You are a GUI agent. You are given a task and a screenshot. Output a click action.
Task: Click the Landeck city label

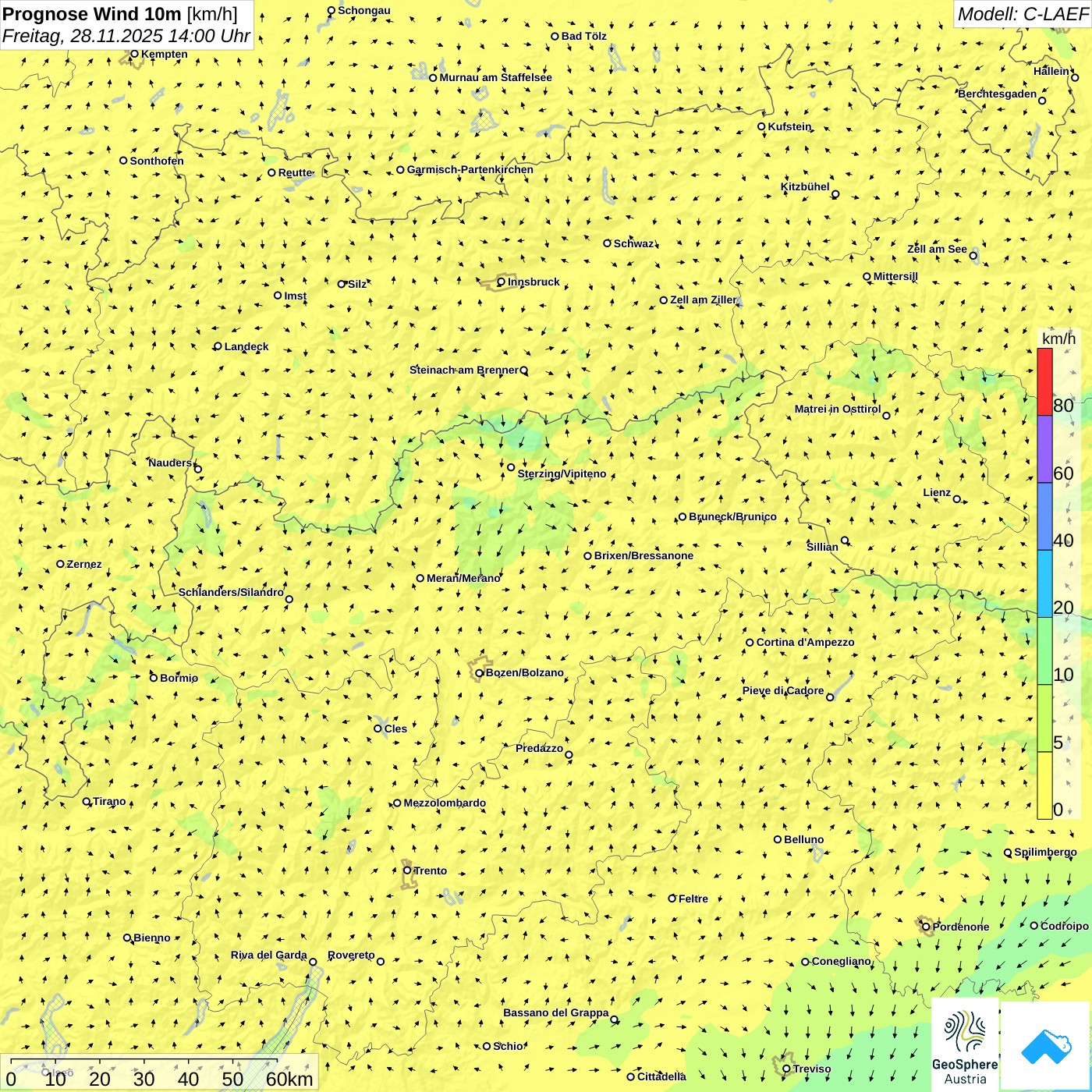246,346
